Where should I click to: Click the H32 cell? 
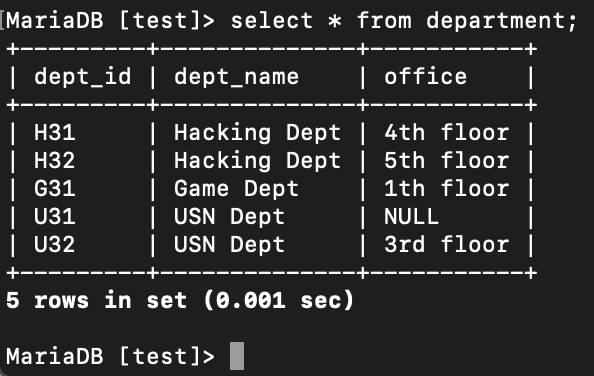pyautogui.click(x=55, y=161)
